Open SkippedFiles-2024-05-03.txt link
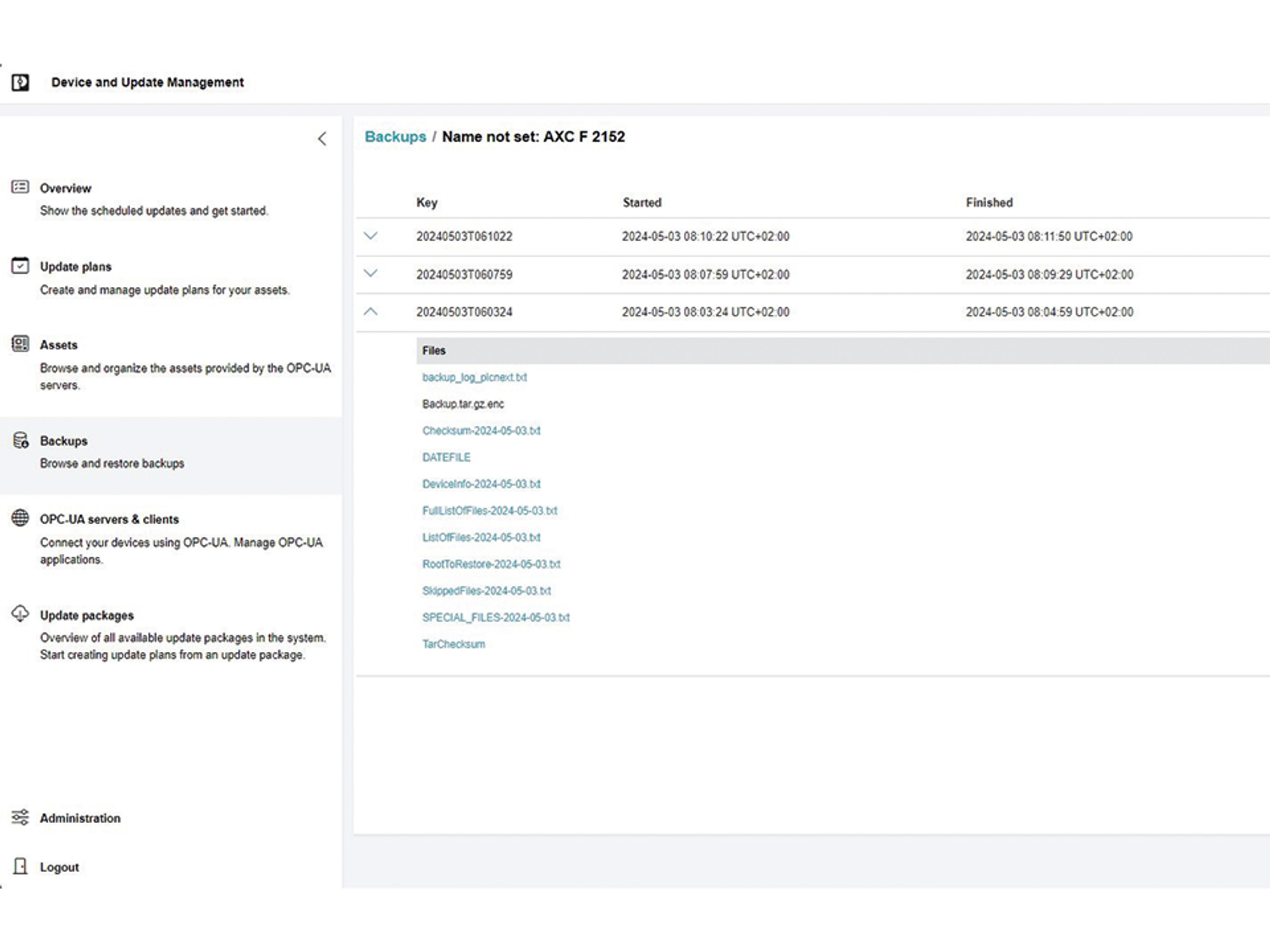1270x952 pixels. click(486, 590)
